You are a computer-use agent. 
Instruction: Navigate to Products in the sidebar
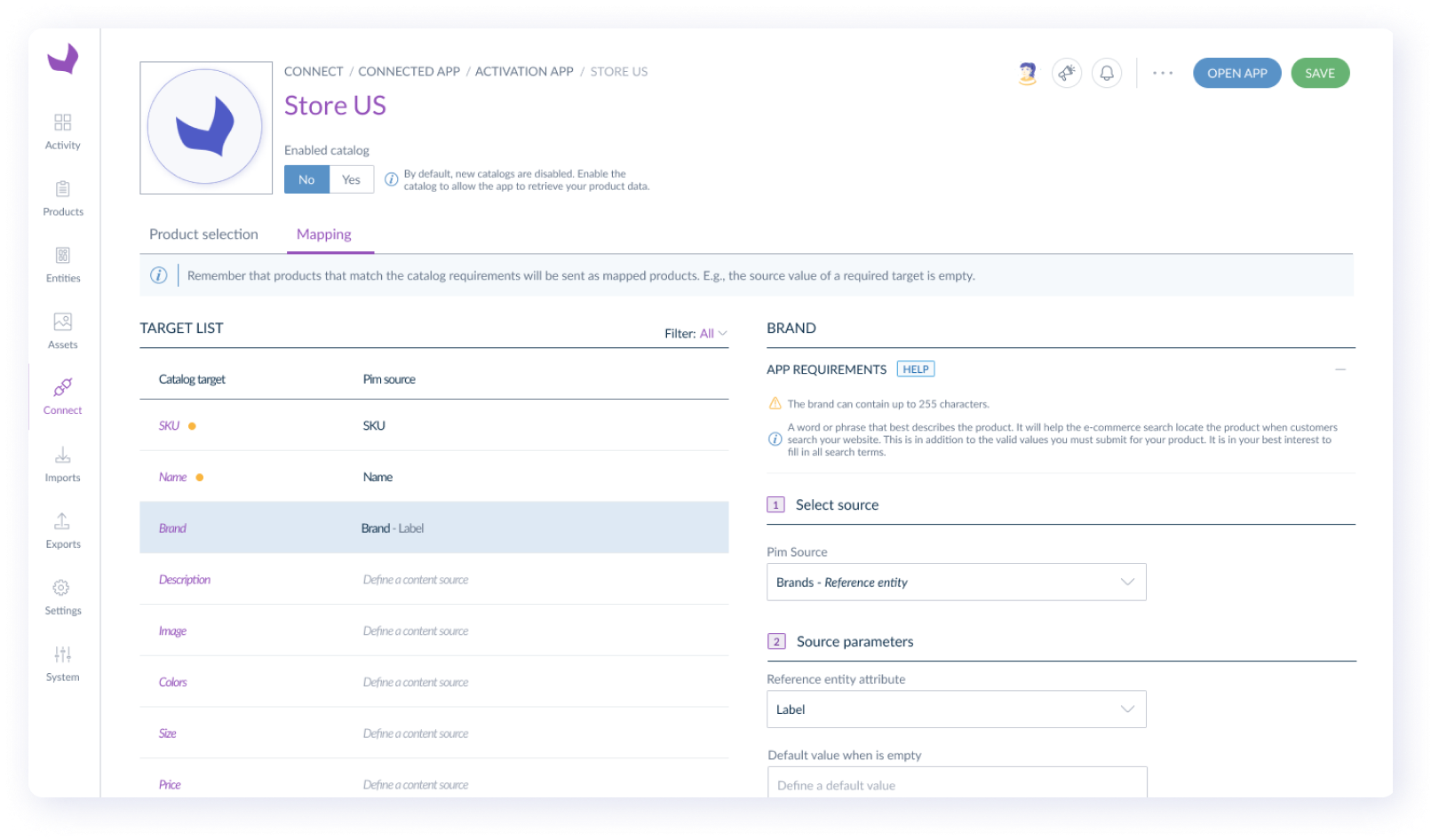point(62,197)
